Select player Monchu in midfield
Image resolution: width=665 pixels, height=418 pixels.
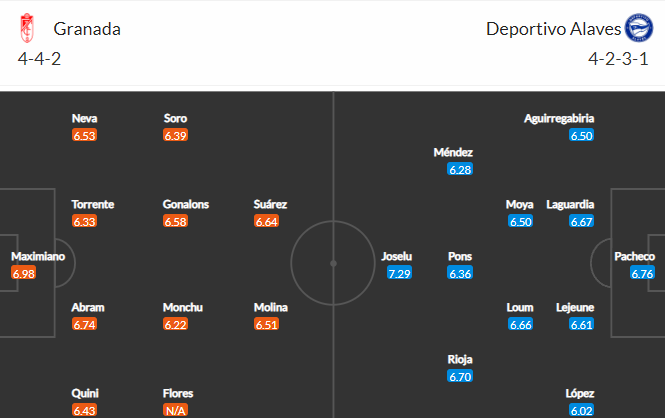coord(183,307)
